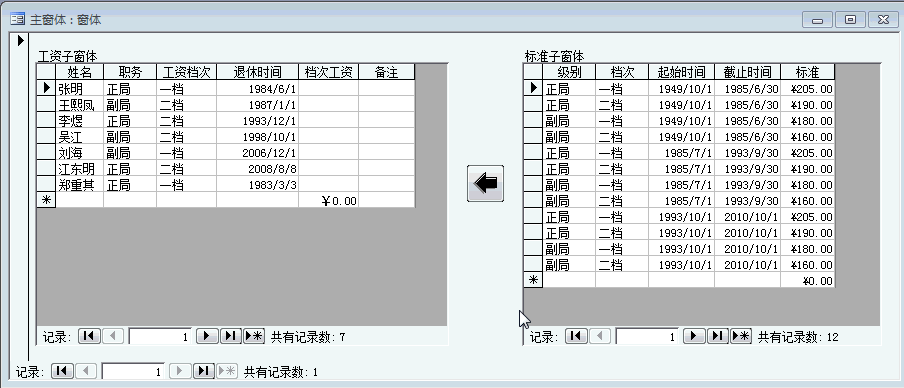The width and height of the screenshot is (904, 388).
Task: Click the name cell 张明
Action: tap(80, 88)
